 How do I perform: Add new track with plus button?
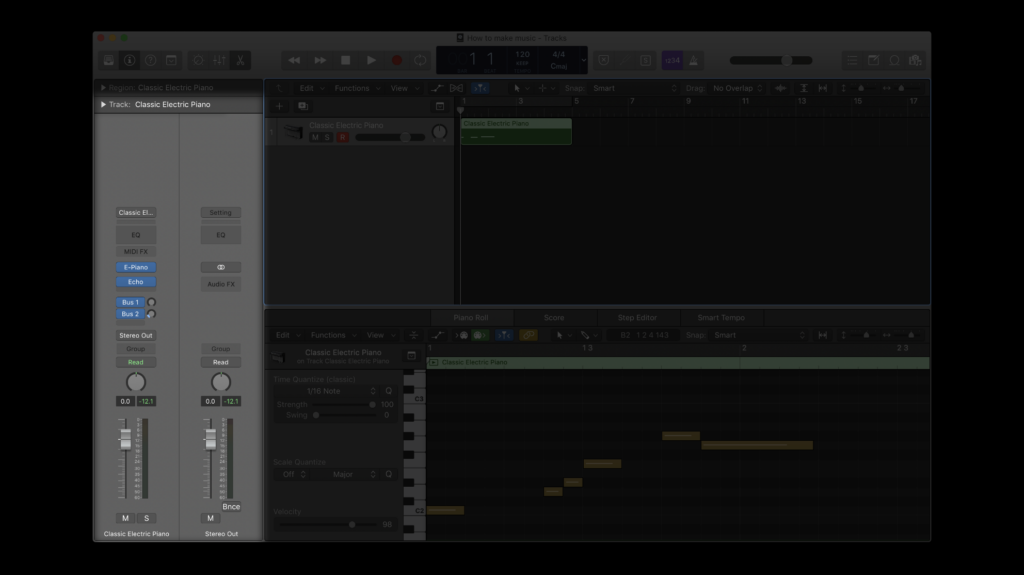(x=280, y=106)
